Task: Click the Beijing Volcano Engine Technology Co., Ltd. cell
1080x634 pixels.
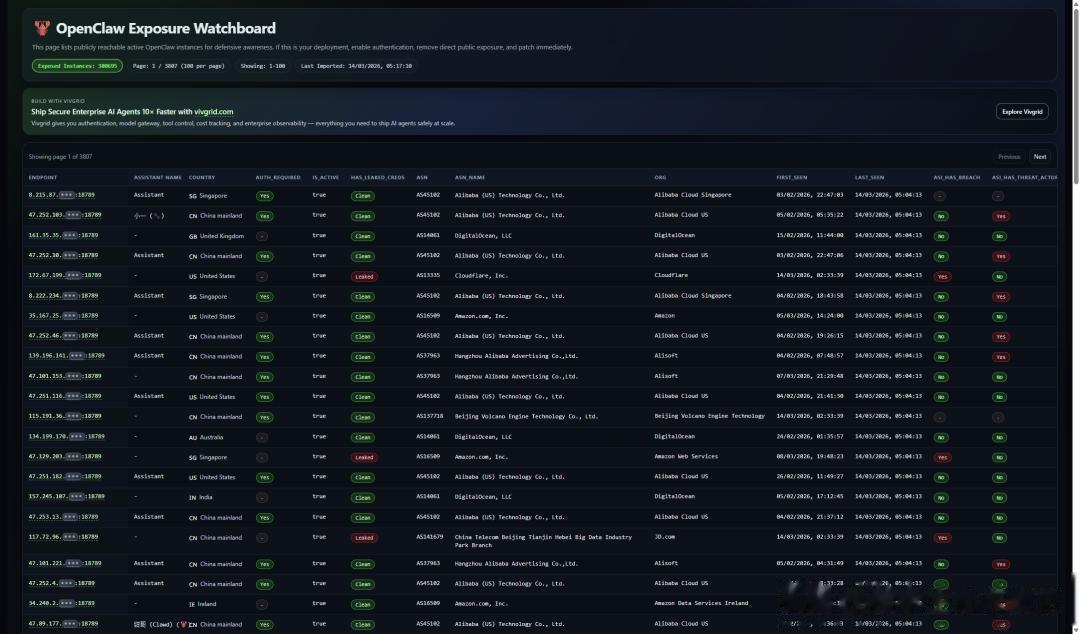Action: (x=526, y=416)
